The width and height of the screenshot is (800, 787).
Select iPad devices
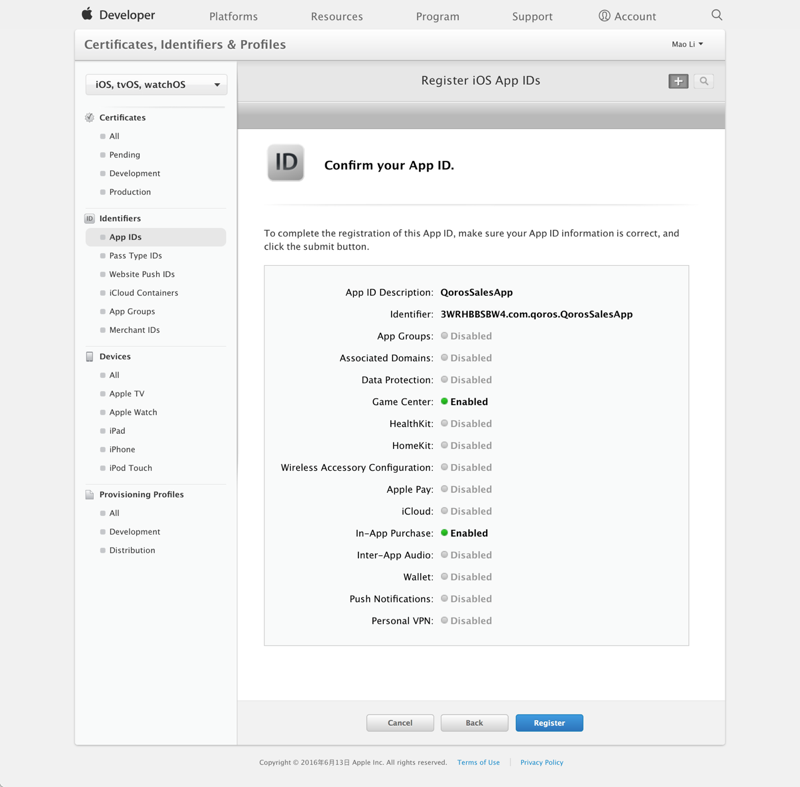pyautogui.click(x=117, y=431)
